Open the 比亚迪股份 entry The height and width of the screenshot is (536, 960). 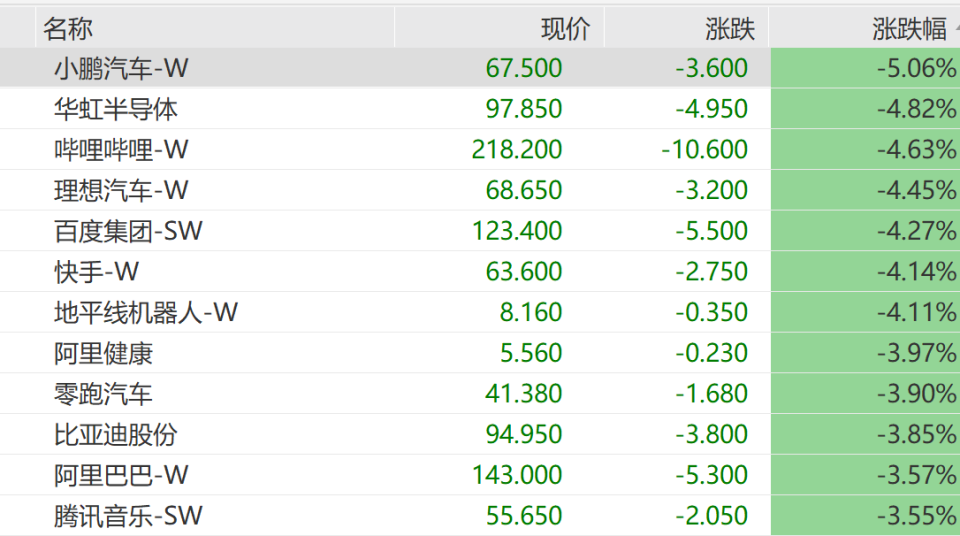coord(116,435)
